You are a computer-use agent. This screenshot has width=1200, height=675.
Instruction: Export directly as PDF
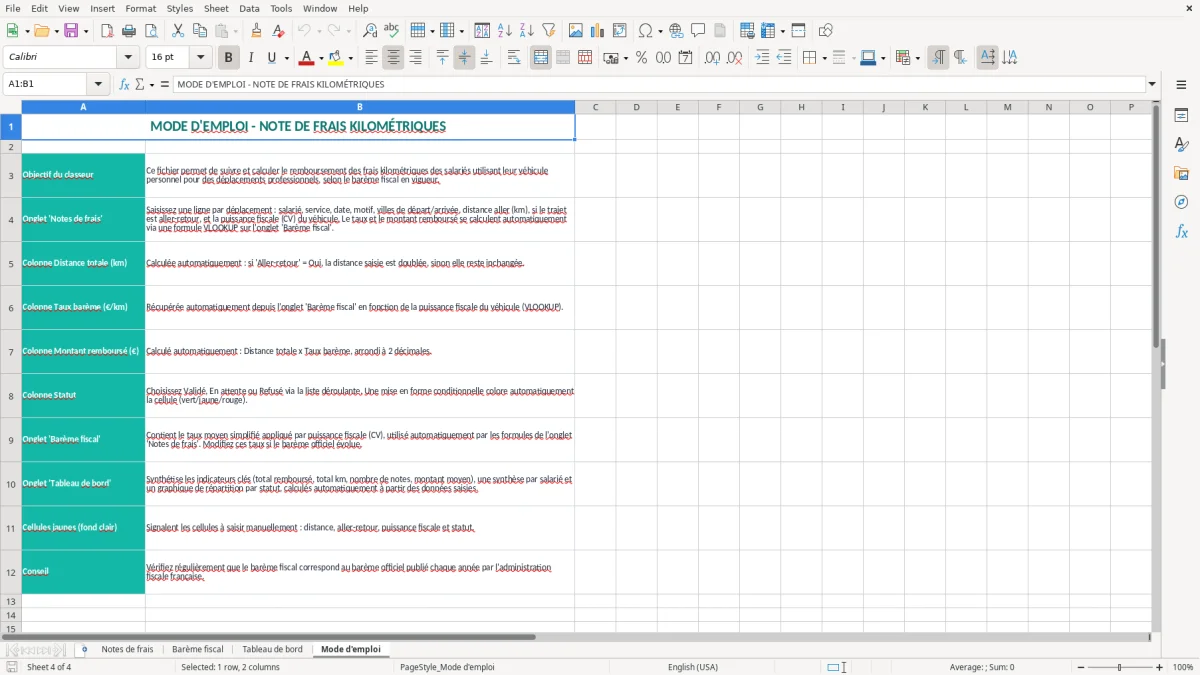coord(107,31)
